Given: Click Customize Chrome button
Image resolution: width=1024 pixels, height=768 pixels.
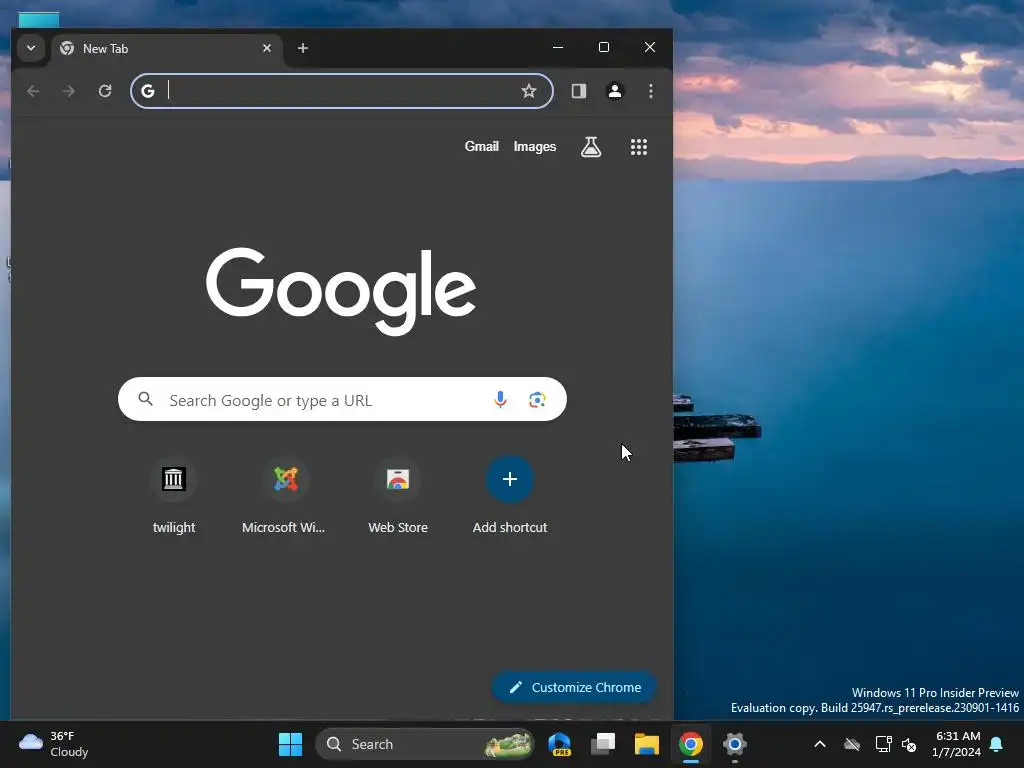Looking at the screenshot, I should 574,687.
